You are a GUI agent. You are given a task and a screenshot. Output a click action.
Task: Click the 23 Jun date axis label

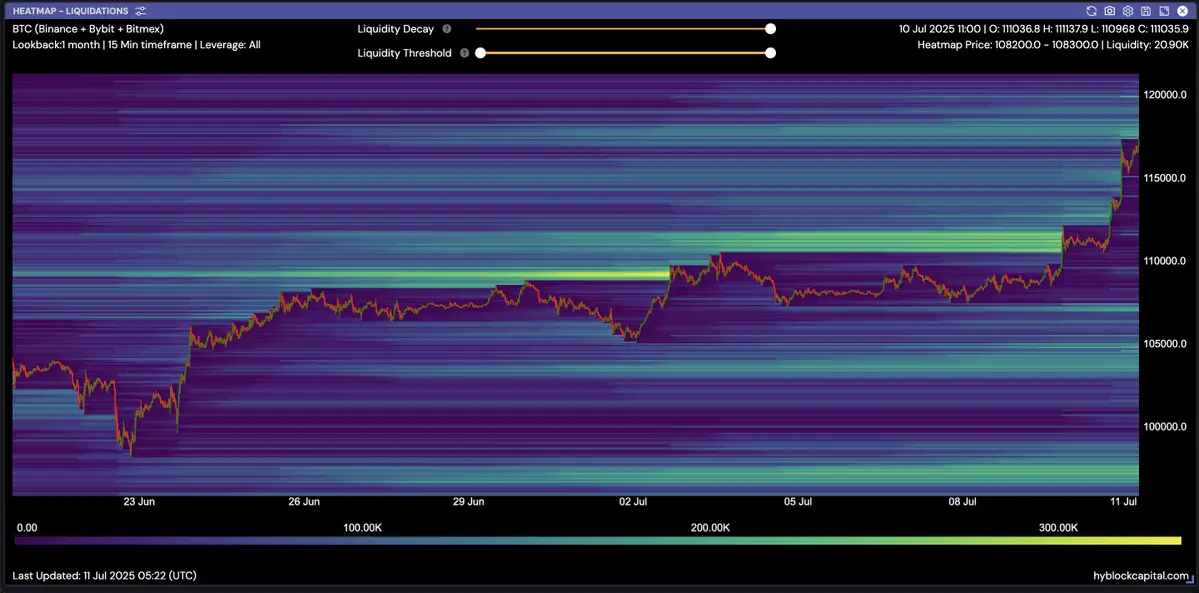[x=139, y=502]
